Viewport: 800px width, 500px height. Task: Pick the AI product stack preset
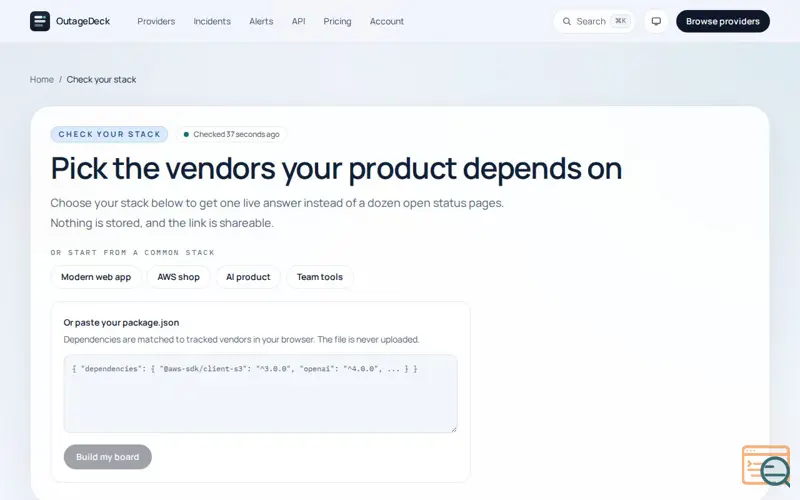(248, 277)
